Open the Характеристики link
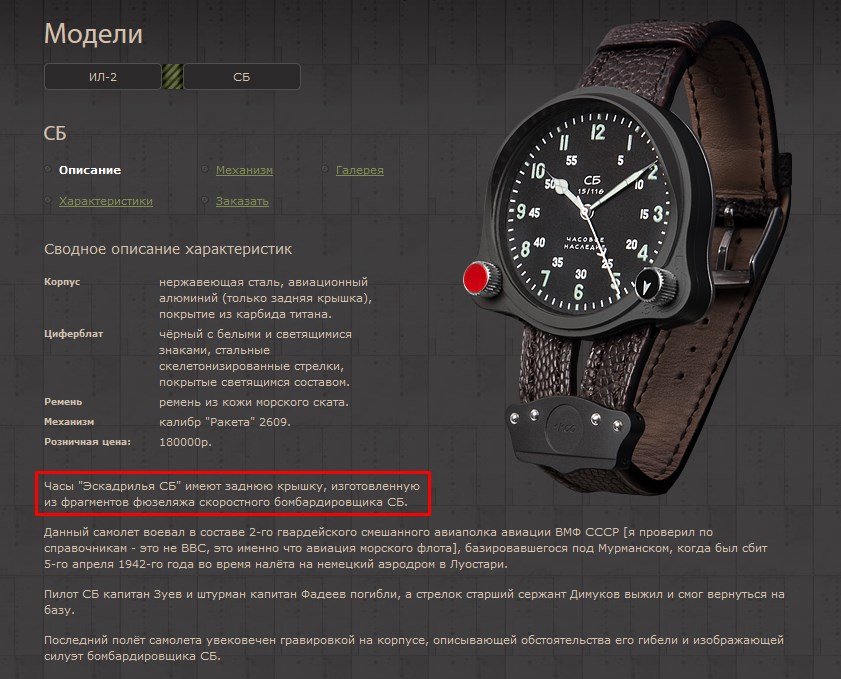841x679 pixels. click(106, 201)
